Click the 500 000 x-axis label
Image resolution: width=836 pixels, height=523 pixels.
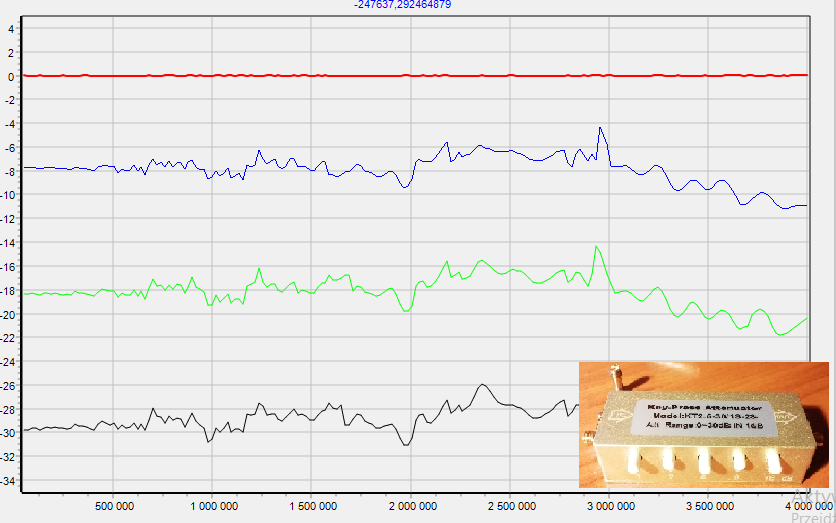point(114,506)
